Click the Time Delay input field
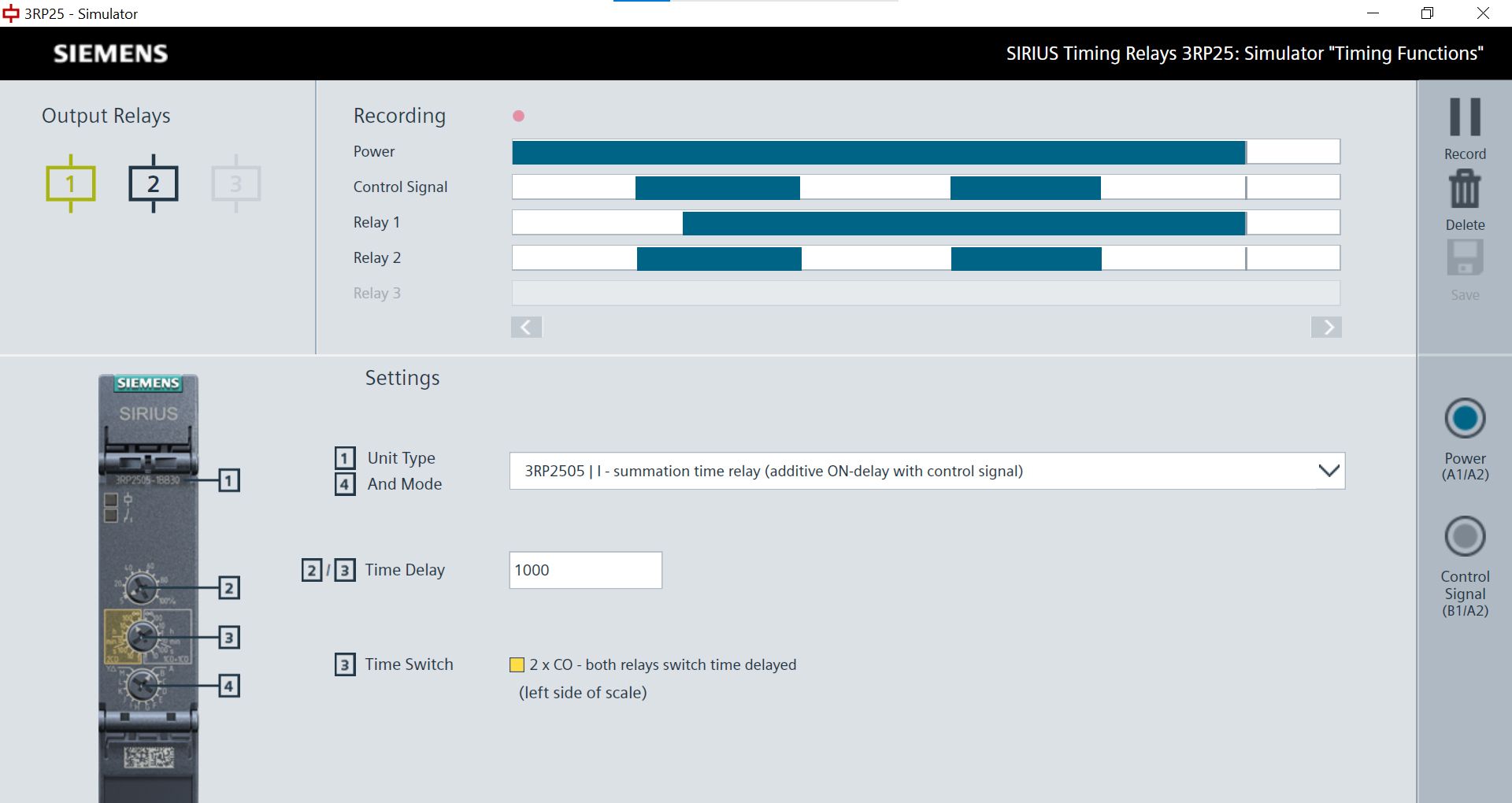Image resolution: width=1512 pixels, height=803 pixels. pyautogui.click(x=585, y=570)
